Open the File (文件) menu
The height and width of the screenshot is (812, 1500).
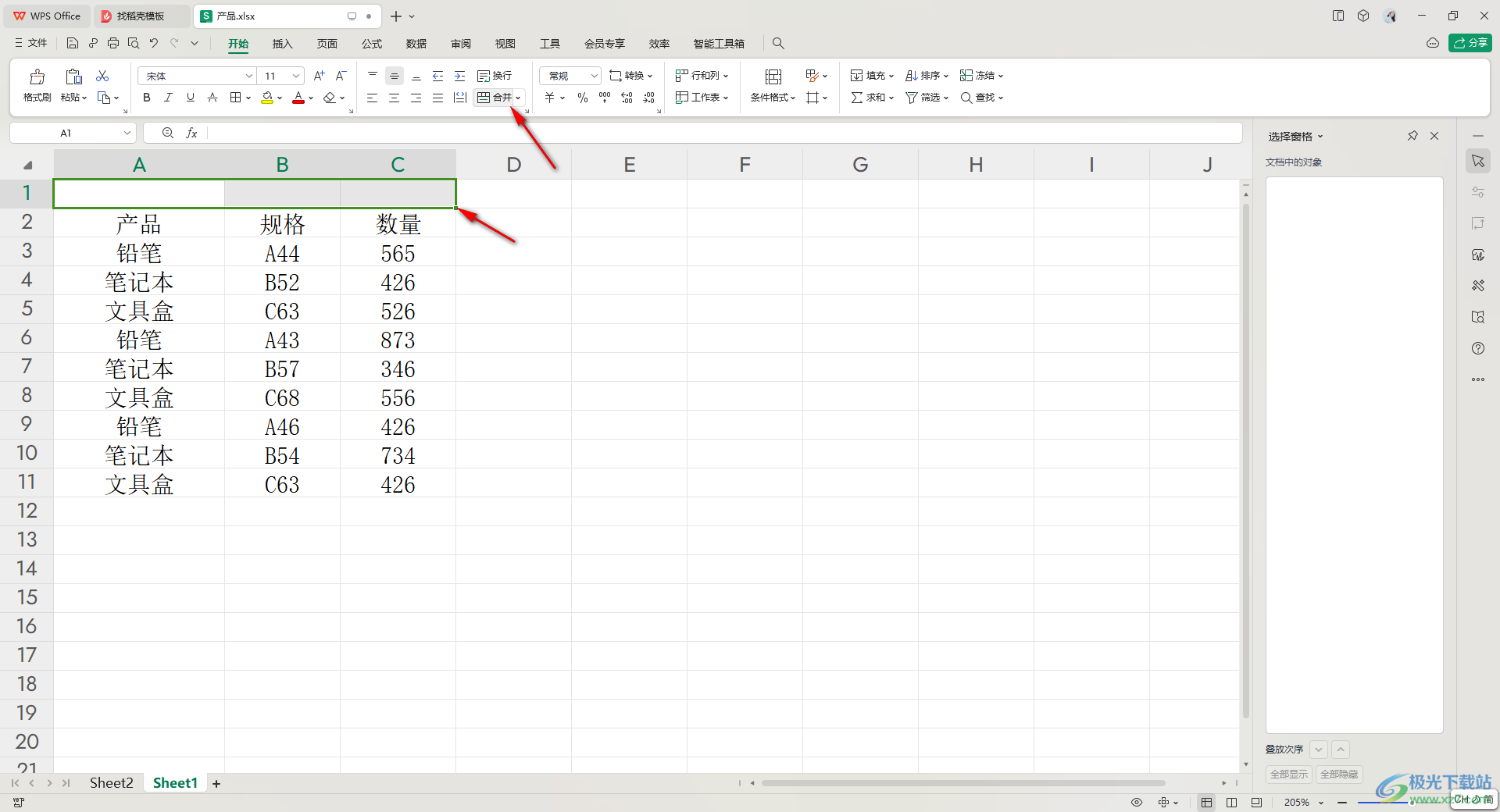[x=31, y=43]
